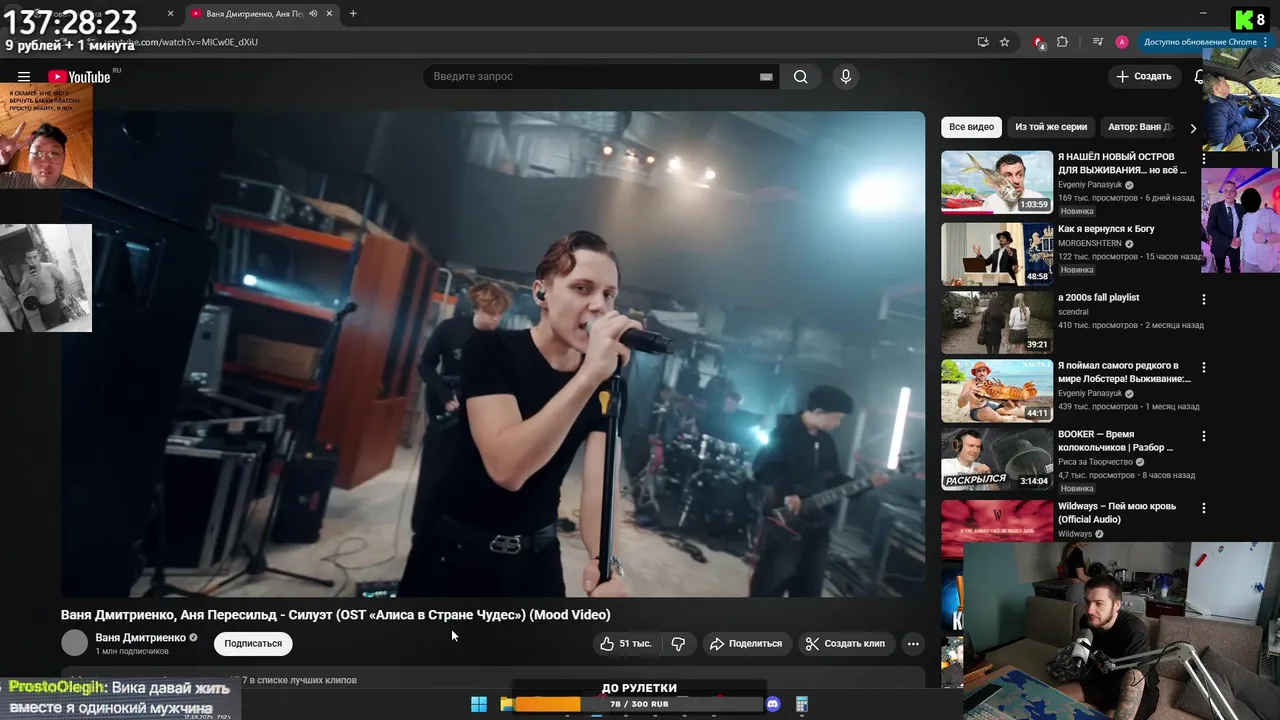Screen dimensions: 1280x720
Task: Bookmark this page with the star icon
Action: [1004, 42]
